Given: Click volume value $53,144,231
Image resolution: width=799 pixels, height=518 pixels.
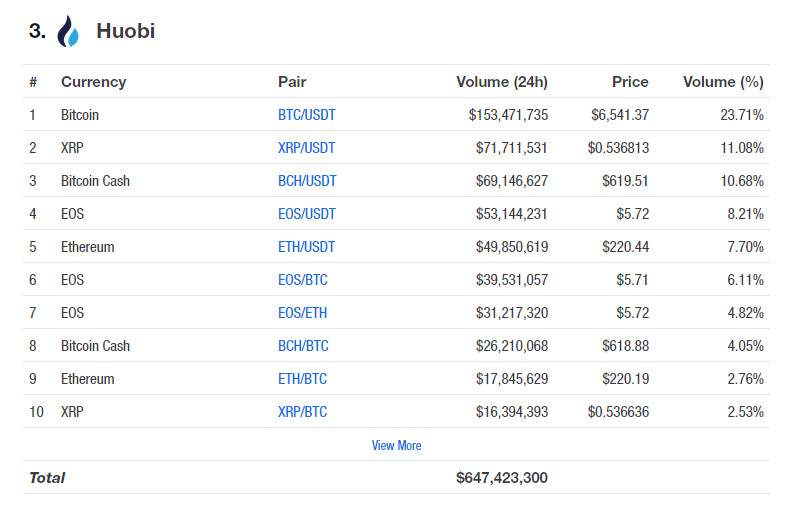Looking at the screenshot, I should click(512, 214).
